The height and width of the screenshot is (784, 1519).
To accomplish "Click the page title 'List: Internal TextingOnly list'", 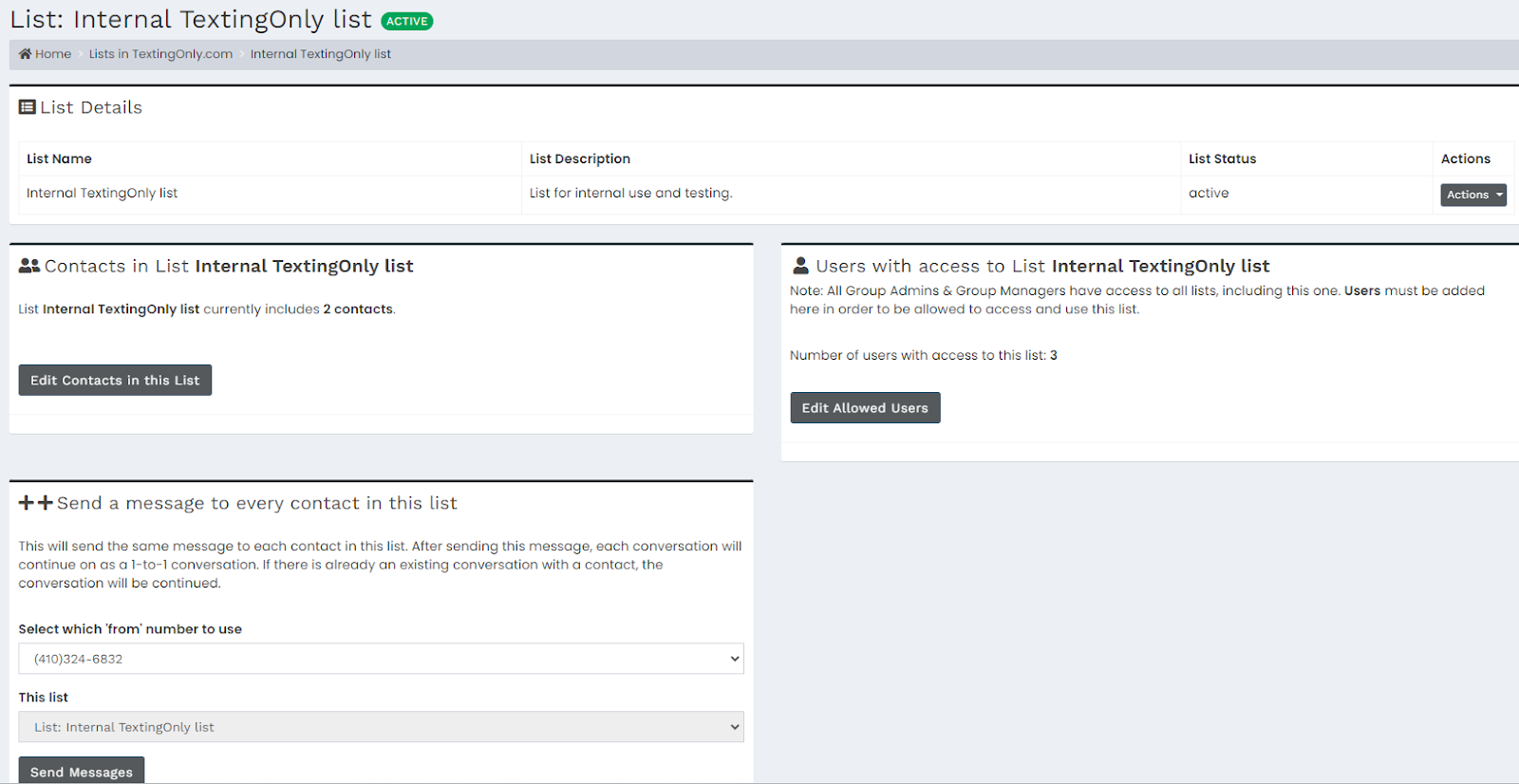I will [x=191, y=20].
